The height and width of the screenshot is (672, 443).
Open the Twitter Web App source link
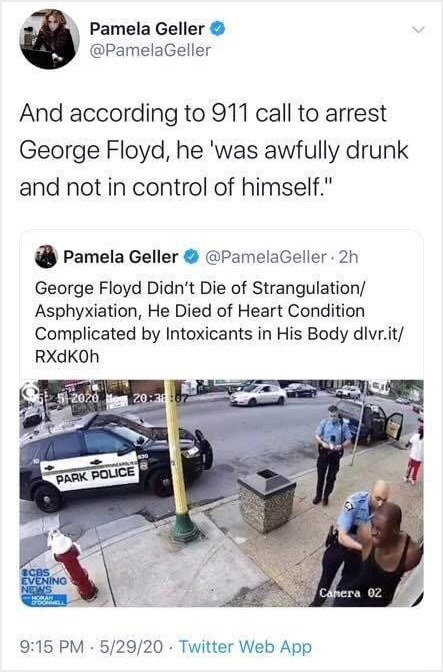[245, 647]
